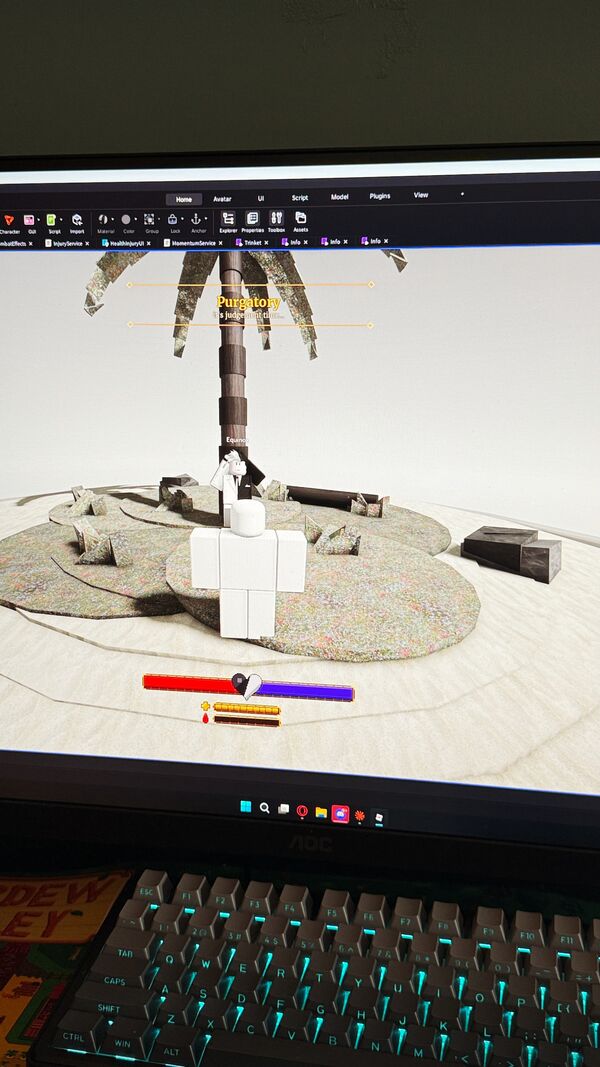Expand the Anchor tool dropdown arrow
Screen dimensions: 600x1067
205,218
